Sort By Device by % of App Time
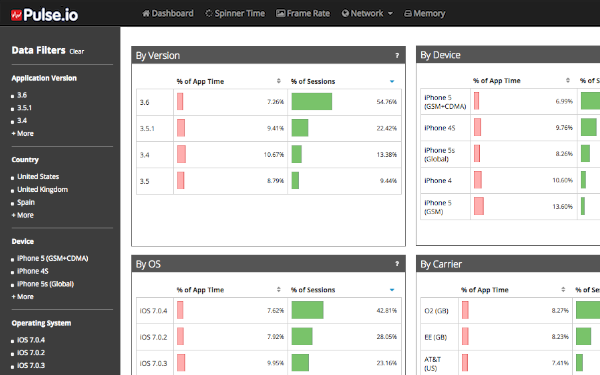Image resolution: width=600 pixels, height=375 pixels. pos(568,80)
